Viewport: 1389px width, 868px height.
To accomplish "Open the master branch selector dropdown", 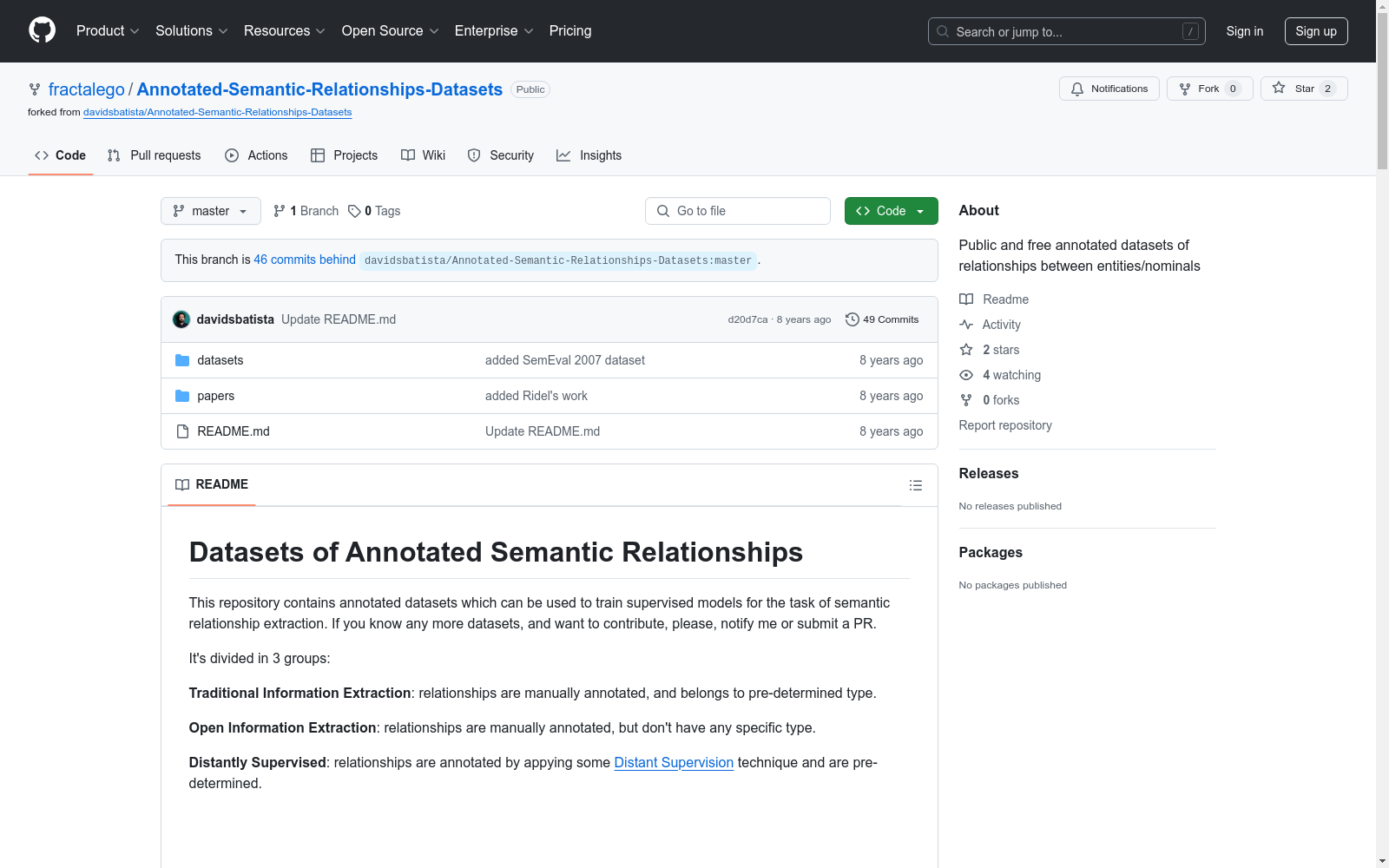I will [211, 211].
